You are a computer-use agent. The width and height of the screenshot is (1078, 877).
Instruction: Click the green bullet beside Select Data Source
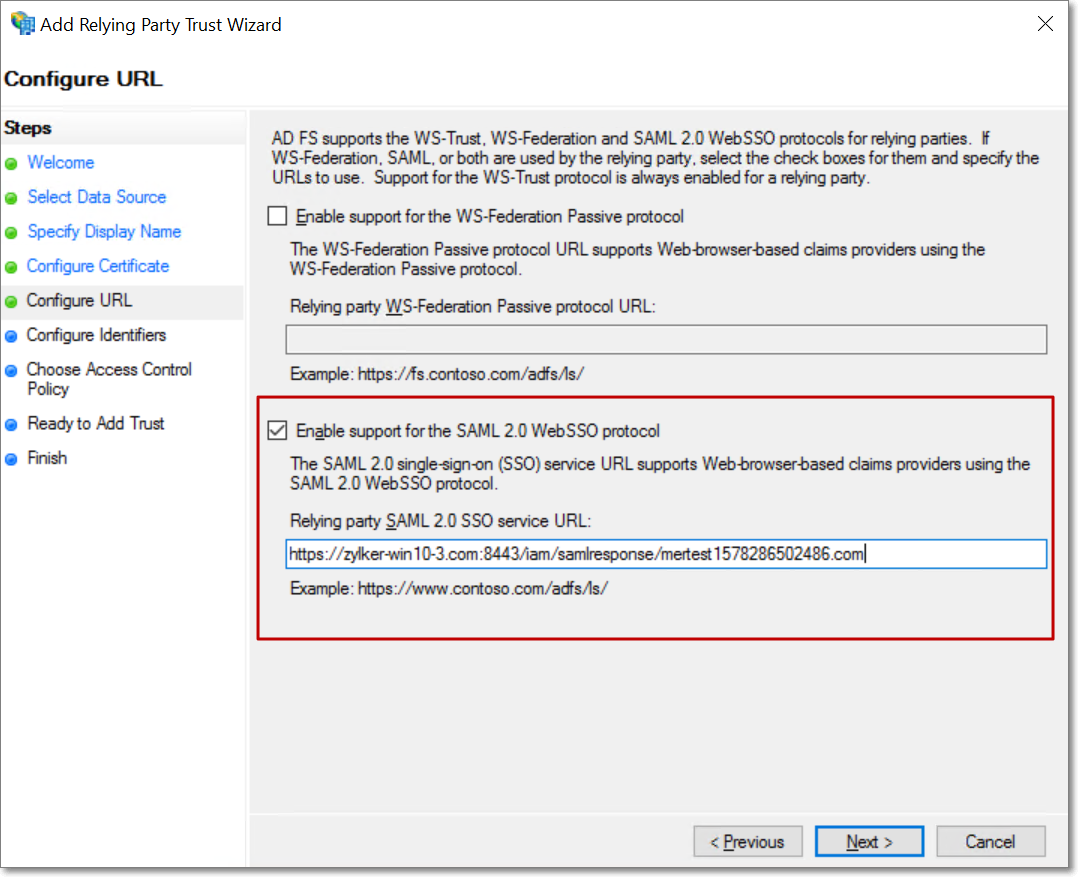(x=11, y=198)
